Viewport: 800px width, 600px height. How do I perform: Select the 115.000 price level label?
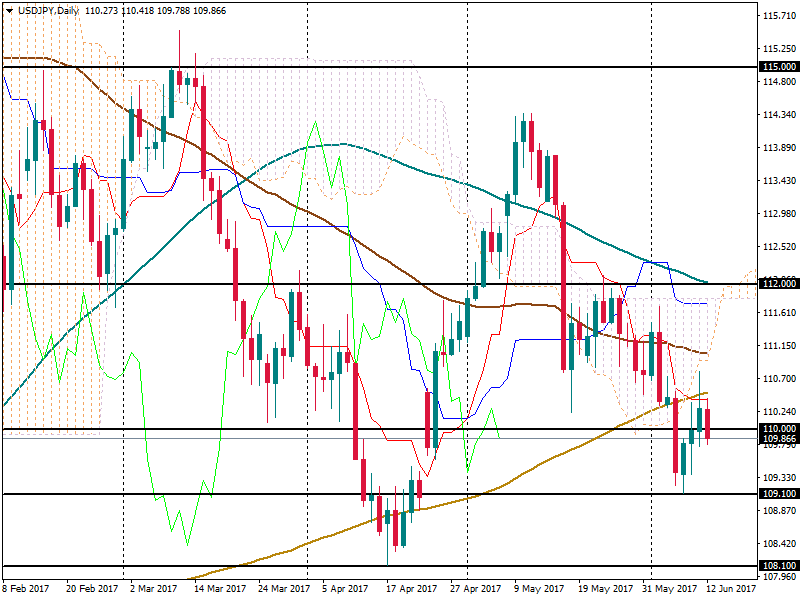tap(778, 67)
